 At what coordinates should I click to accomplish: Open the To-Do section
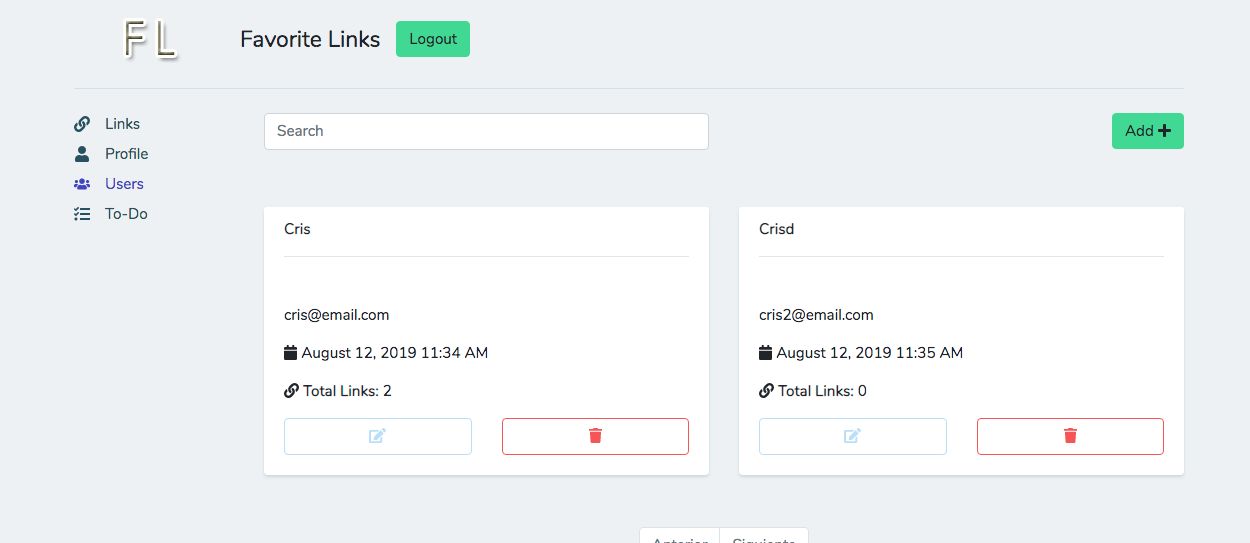[126, 214]
